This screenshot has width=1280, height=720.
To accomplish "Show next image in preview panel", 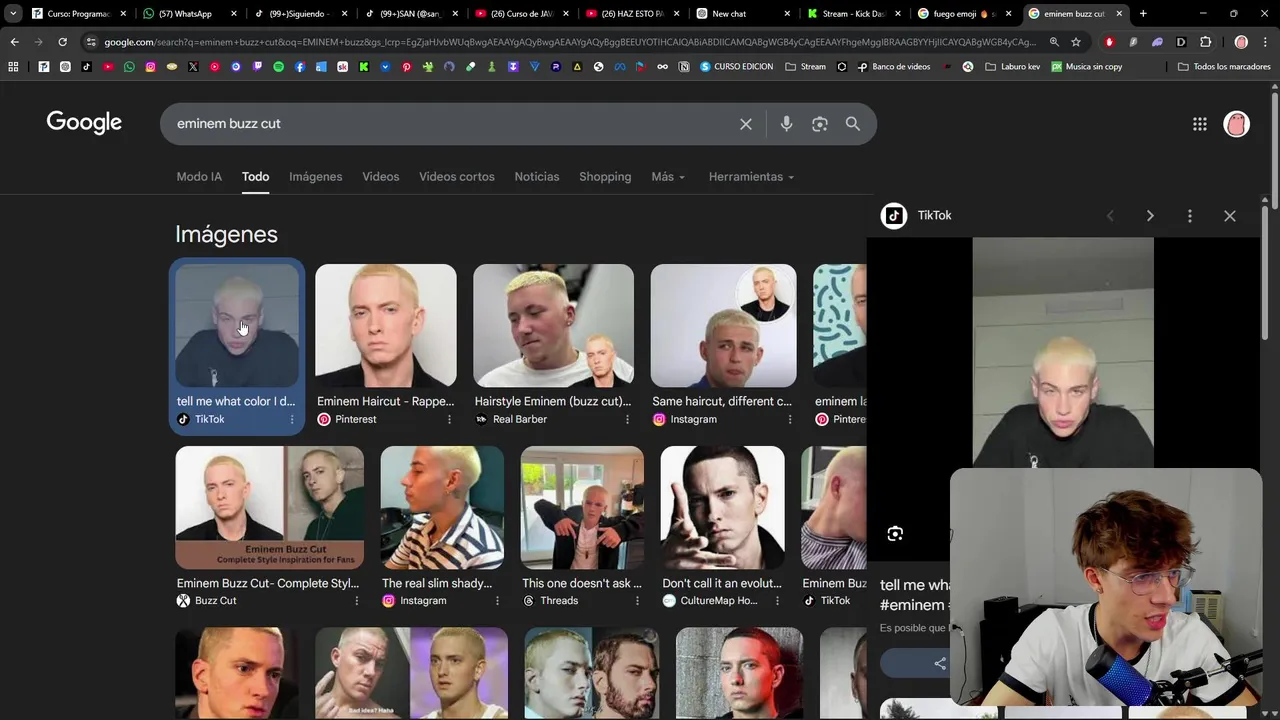I will (x=1150, y=216).
